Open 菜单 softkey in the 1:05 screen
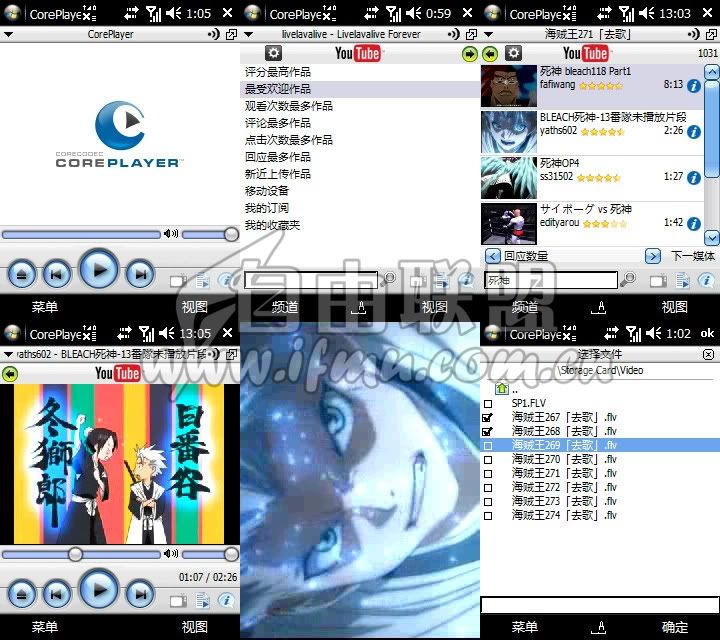 point(45,307)
